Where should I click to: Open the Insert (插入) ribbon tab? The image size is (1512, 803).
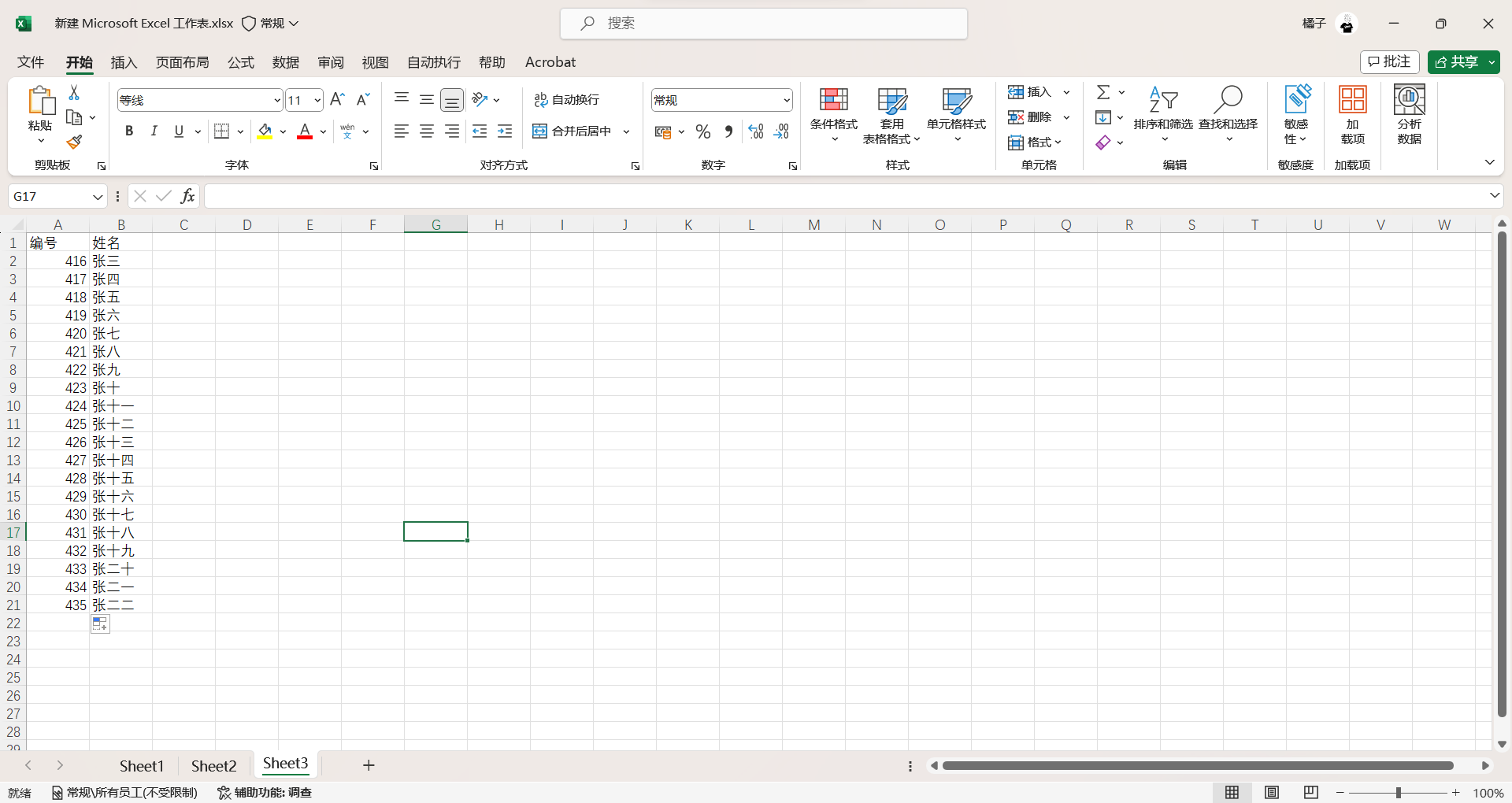[124, 62]
